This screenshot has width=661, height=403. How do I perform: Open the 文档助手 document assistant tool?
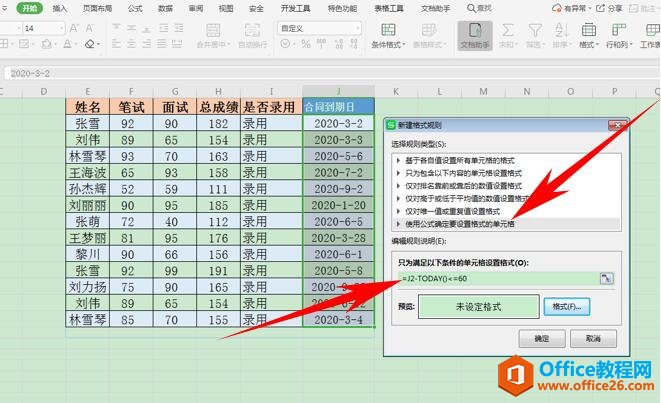475,32
